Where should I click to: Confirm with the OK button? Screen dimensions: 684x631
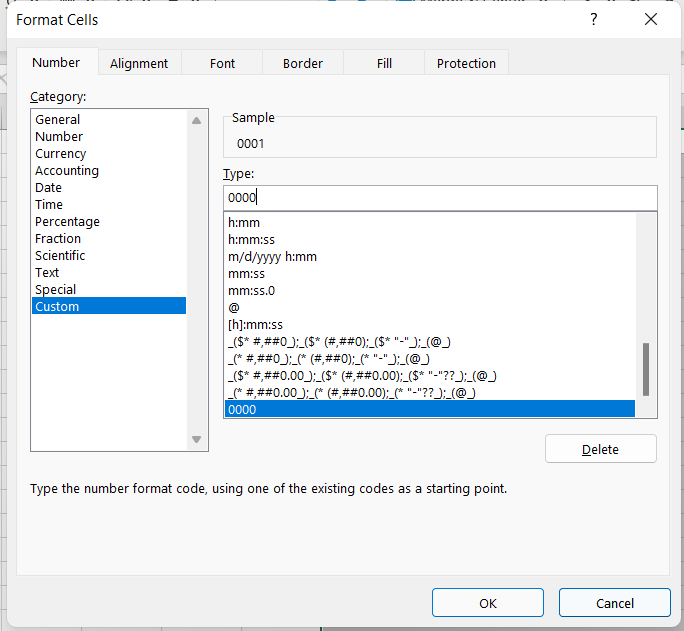pyautogui.click(x=488, y=603)
